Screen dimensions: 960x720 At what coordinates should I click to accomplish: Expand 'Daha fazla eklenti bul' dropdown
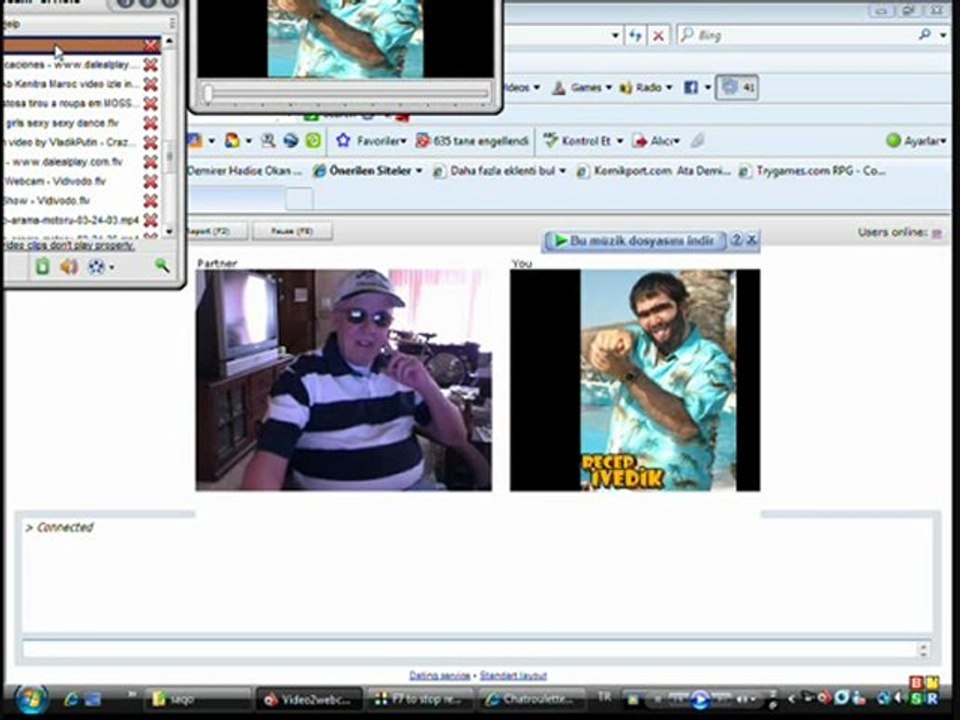562,171
